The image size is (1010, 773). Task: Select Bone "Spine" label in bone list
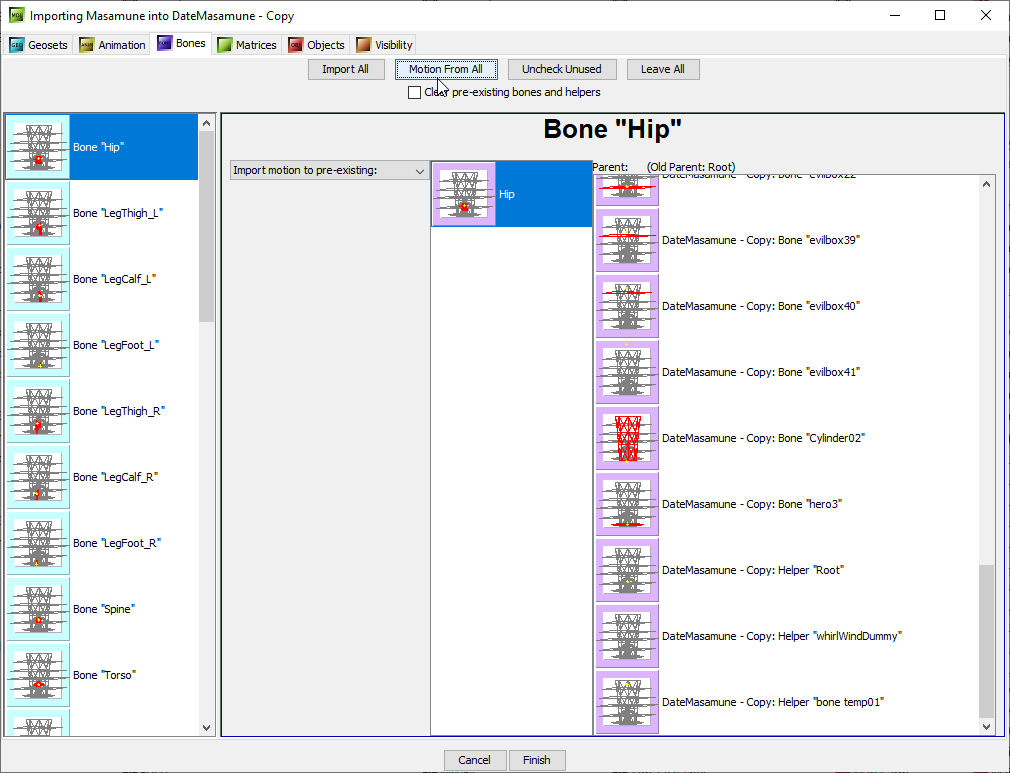click(x=104, y=609)
